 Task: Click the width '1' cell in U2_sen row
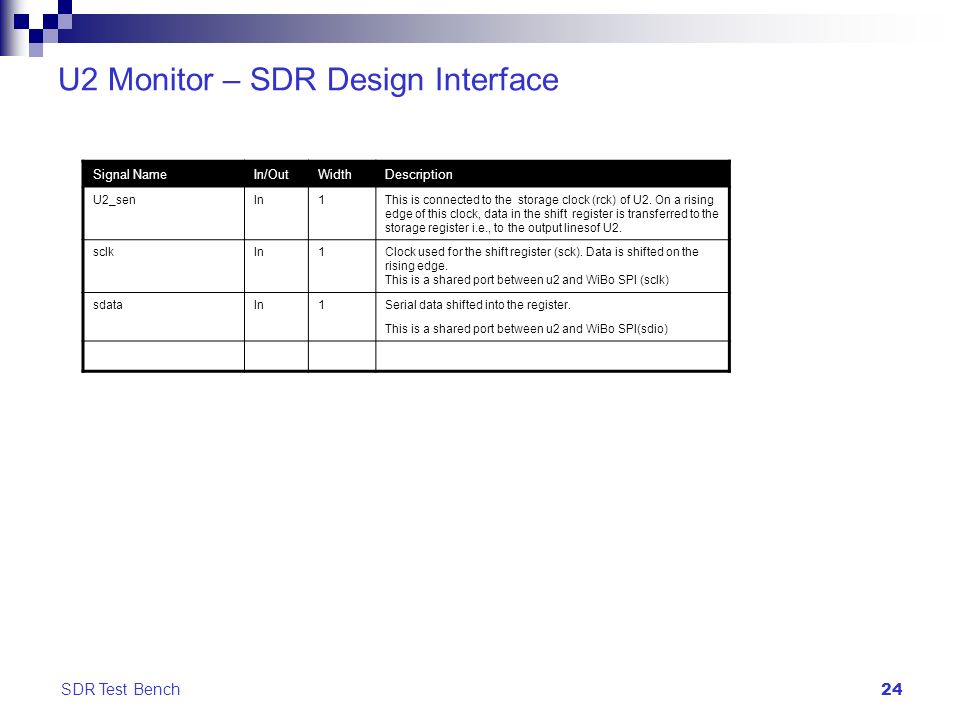pyautogui.click(x=342, y=213)
